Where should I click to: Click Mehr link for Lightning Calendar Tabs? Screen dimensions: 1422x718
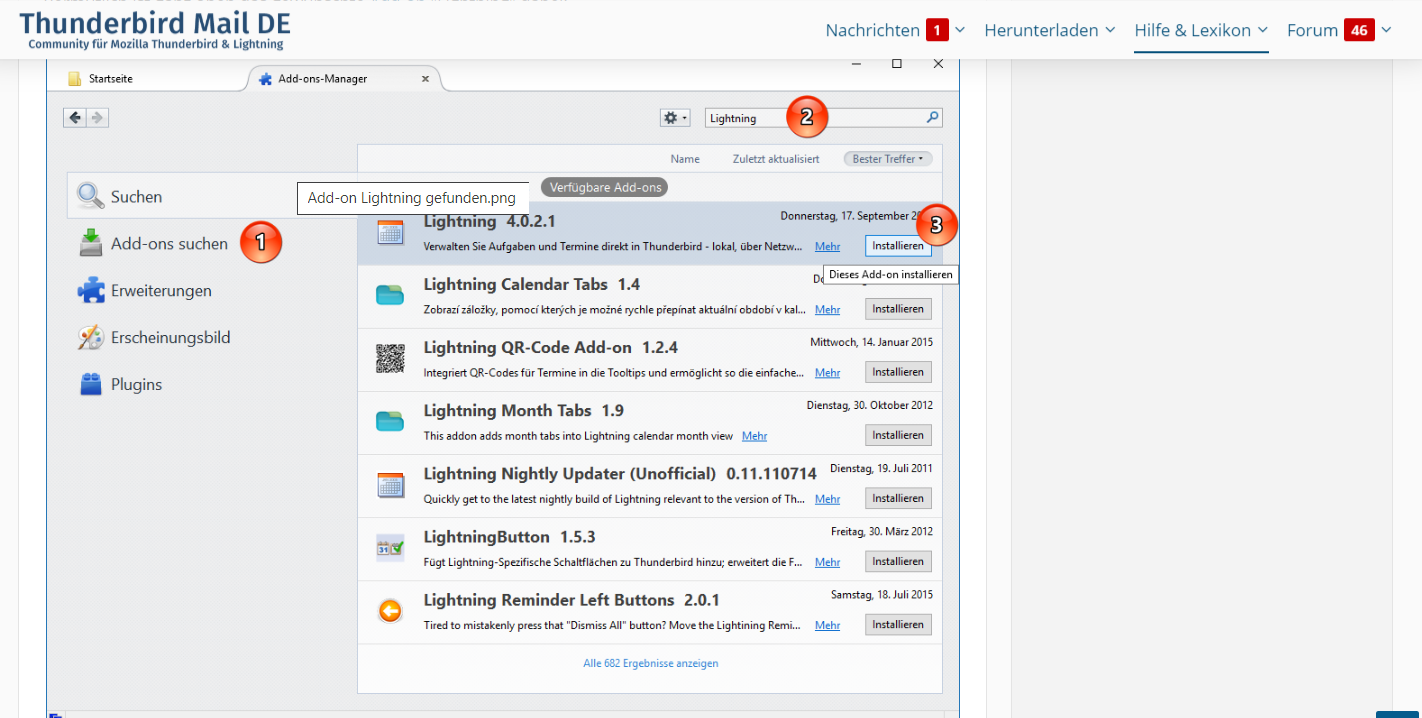coord(827,310)
